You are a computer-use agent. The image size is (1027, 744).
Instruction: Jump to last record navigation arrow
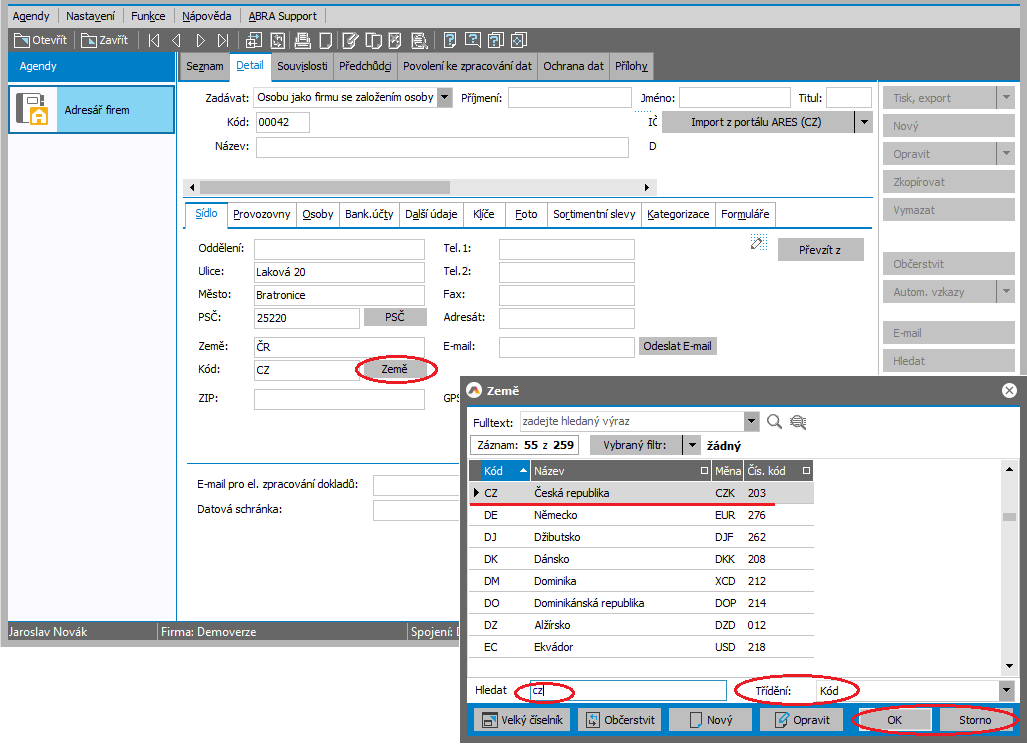pyautogui.click(x=224, y=41)
